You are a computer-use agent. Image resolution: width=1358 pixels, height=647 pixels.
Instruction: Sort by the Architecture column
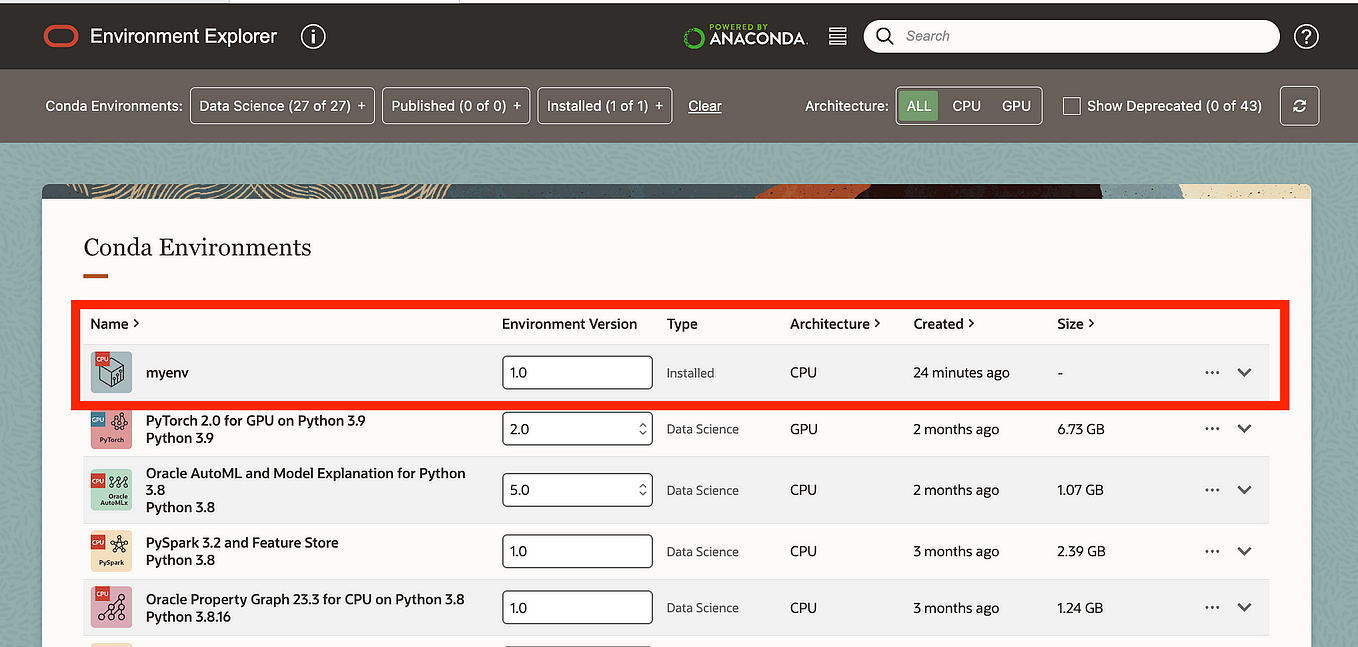pyautogui.click(x=835, y=324)
